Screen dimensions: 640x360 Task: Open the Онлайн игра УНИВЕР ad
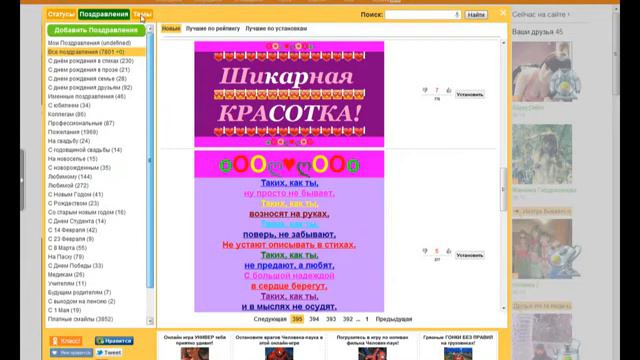pos(195,347)
